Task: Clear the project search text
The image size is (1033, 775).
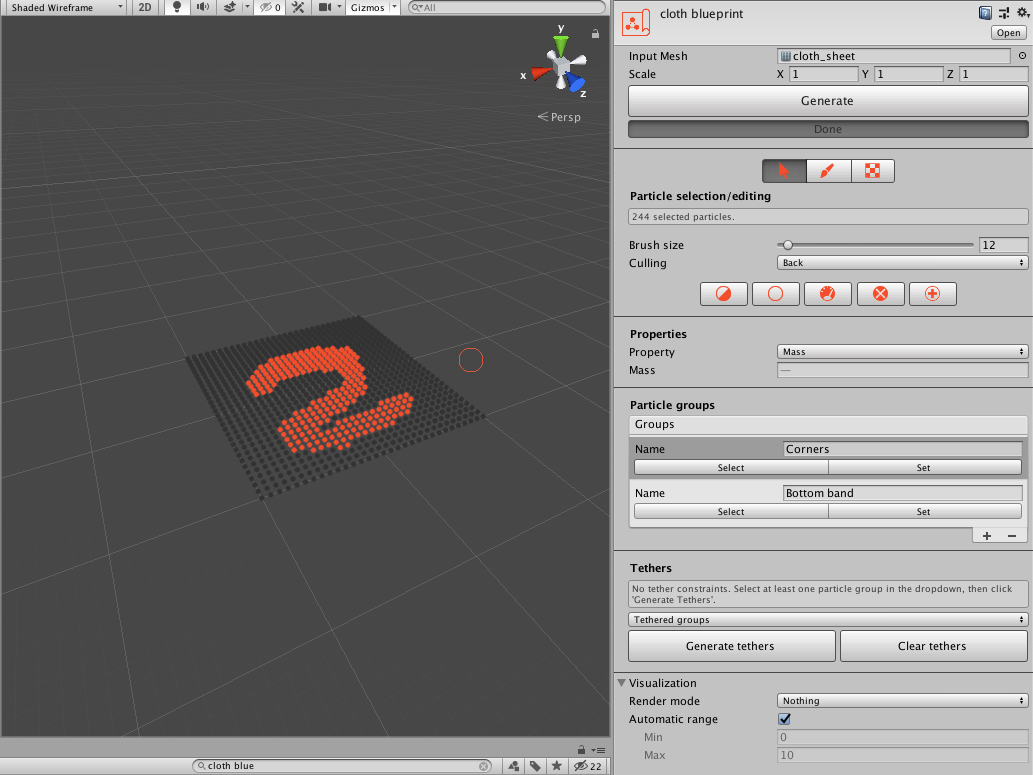Action: pos(484,766)
